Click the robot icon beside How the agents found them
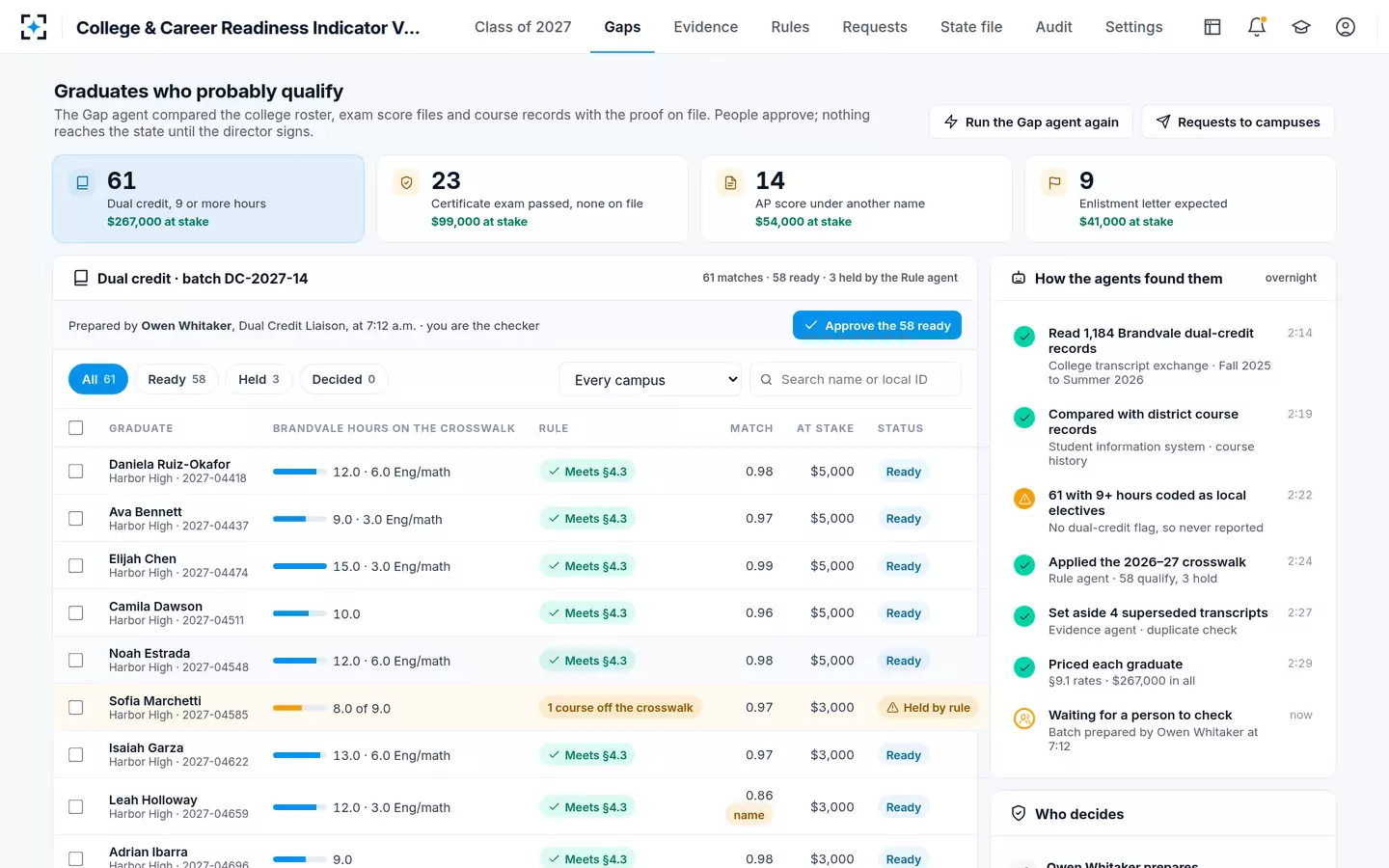 pos(1019,279)
